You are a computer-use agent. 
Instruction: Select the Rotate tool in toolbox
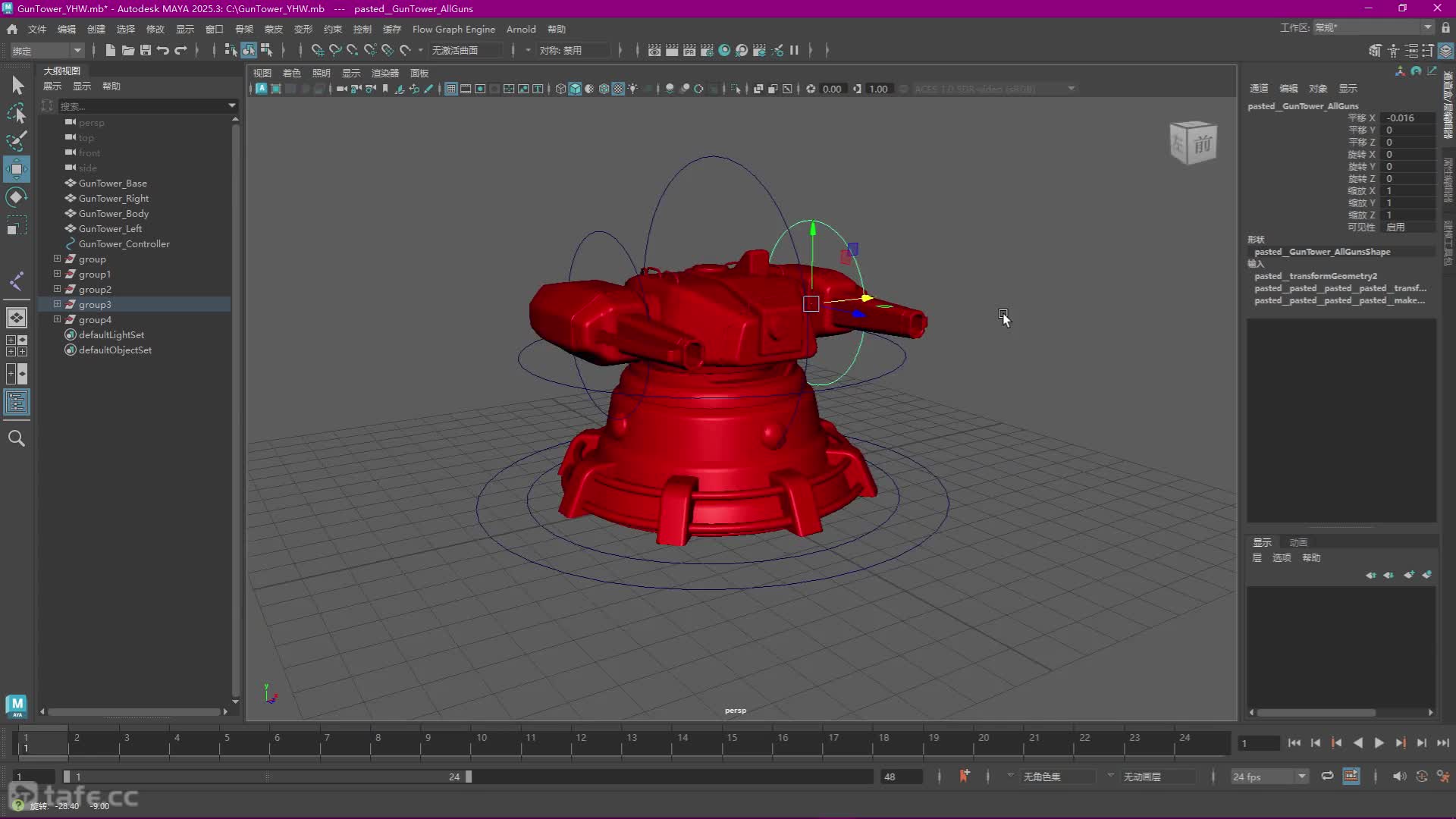click(x=17, y=197)
